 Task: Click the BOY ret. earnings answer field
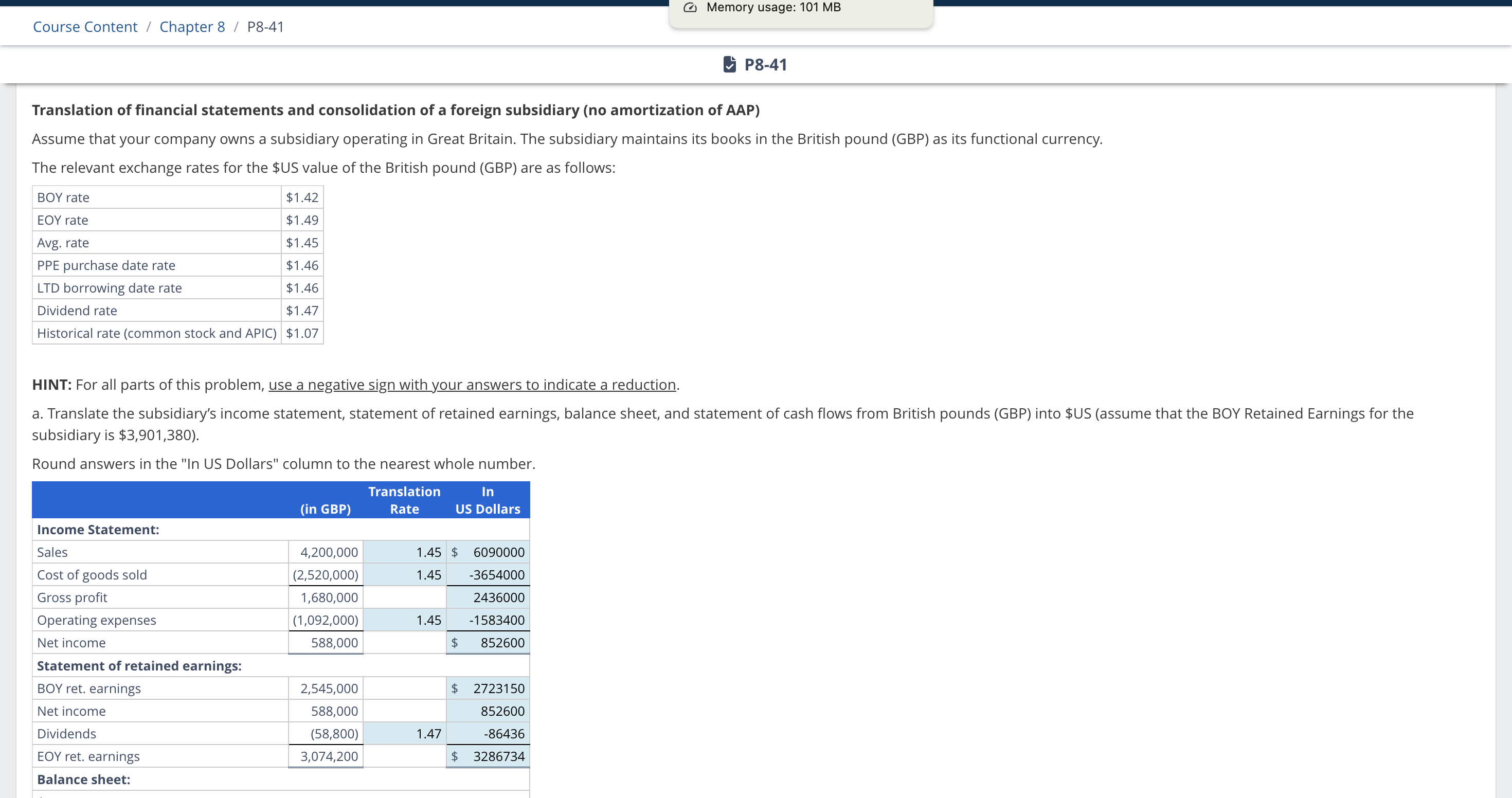click(489, 688)
